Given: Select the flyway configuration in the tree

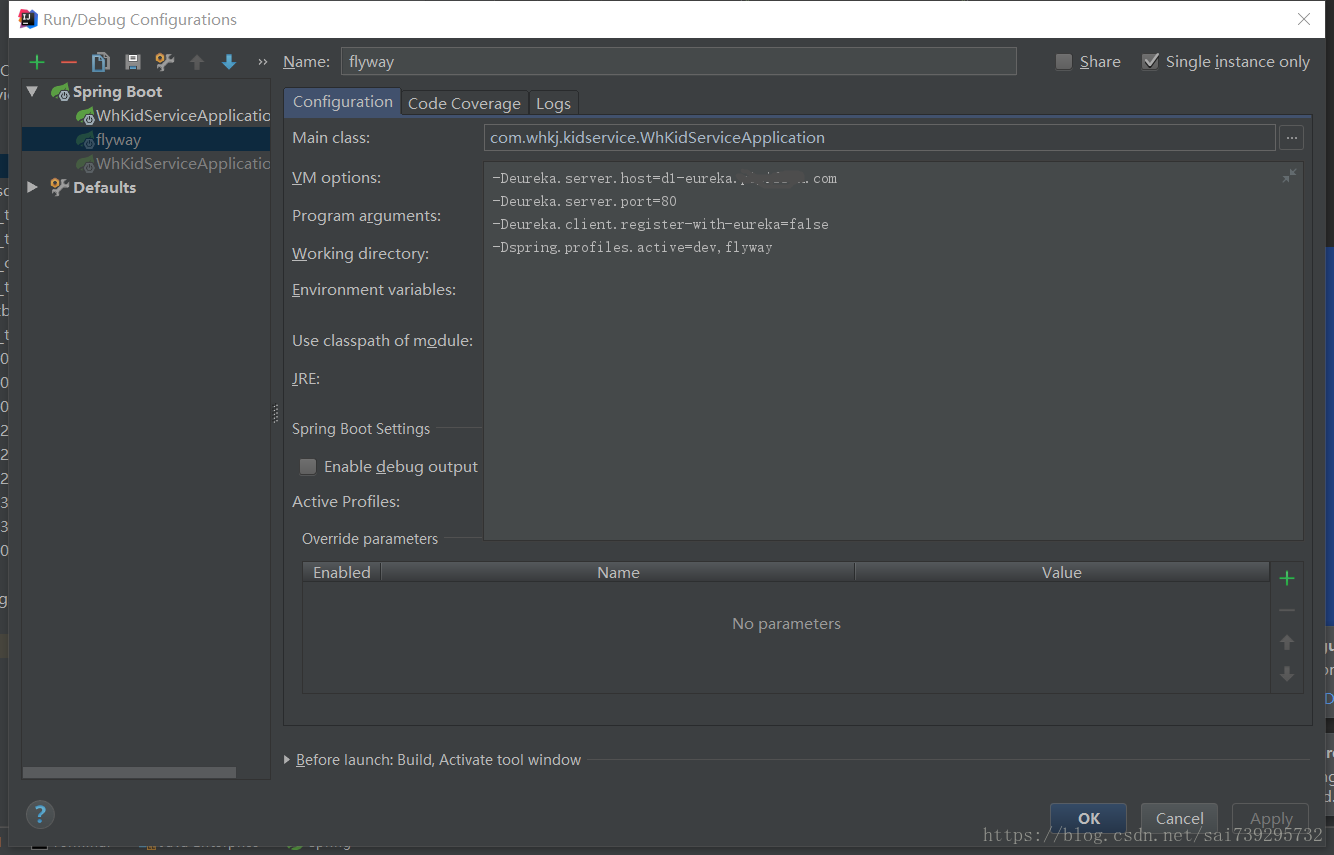Looking at the screenshot, I should click(146, 139).
